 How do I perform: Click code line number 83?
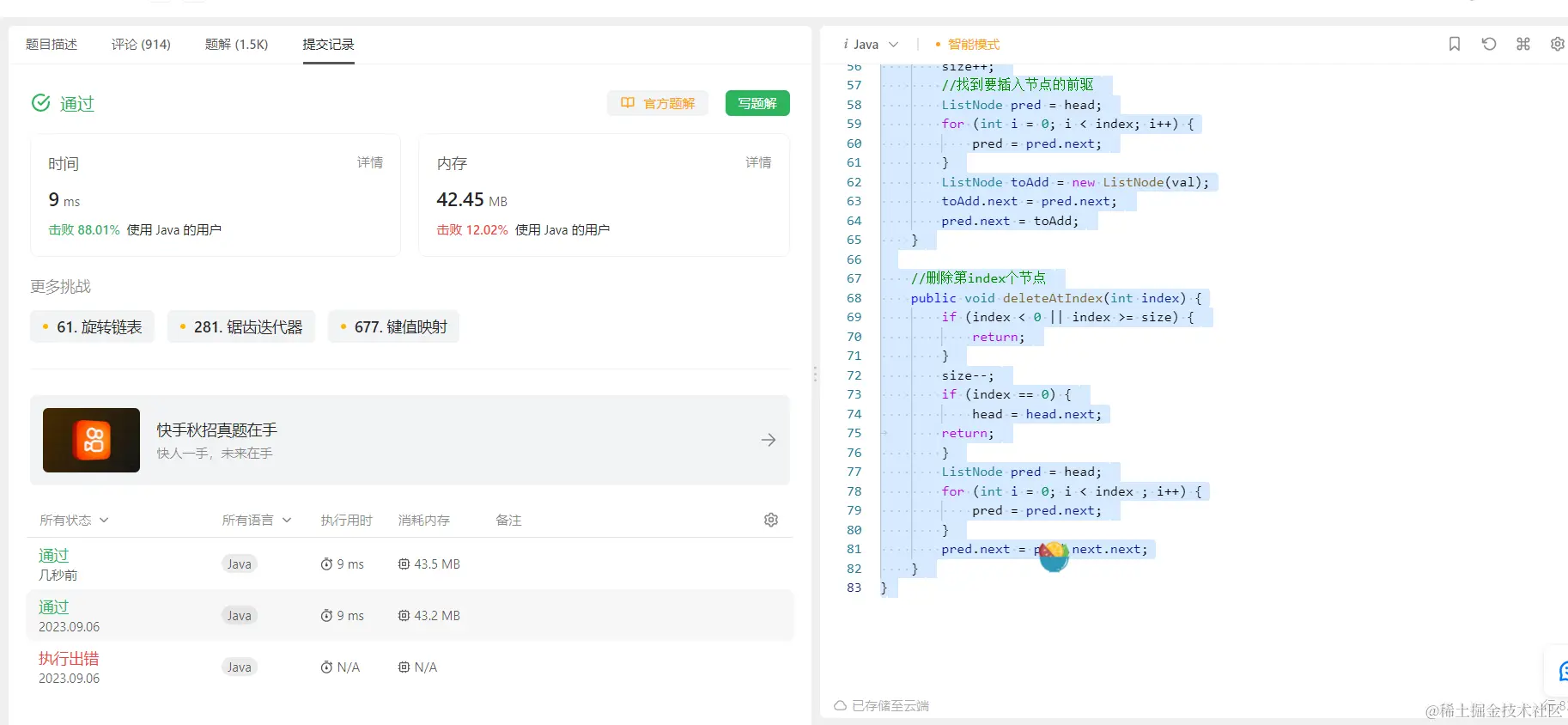[x=854, y=588]
